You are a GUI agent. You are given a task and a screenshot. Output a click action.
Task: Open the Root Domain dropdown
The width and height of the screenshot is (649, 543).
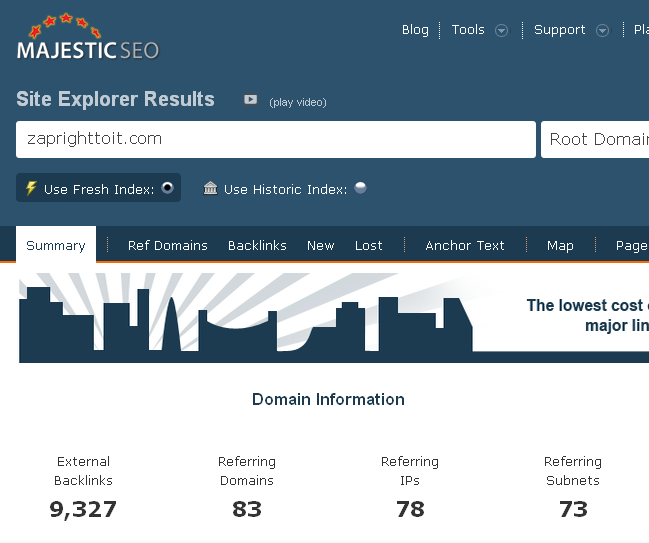tap(596, 139)
